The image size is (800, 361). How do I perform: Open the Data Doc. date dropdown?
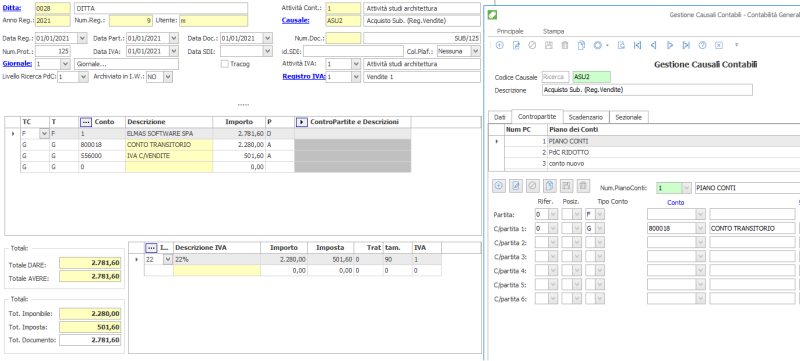pos(267,38)
